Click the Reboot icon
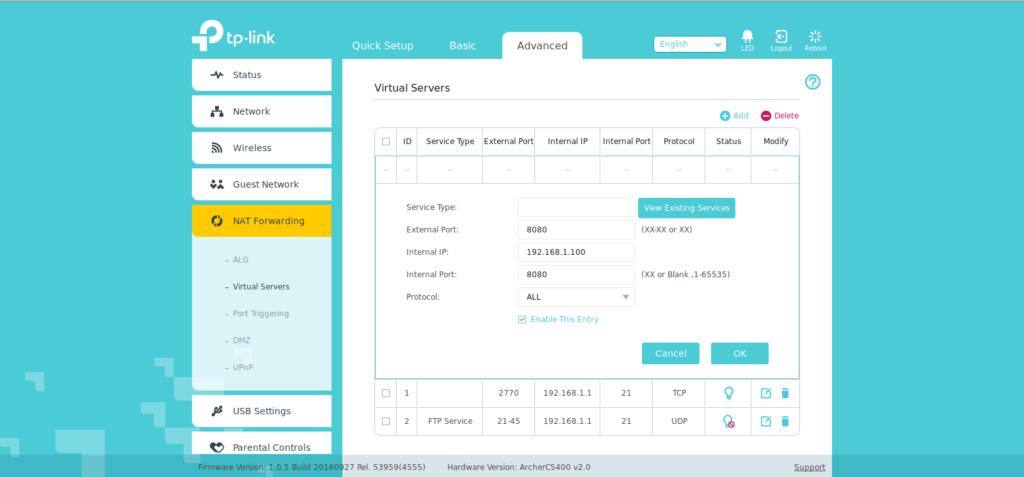Screen dimensions: 1024x477 815,38
